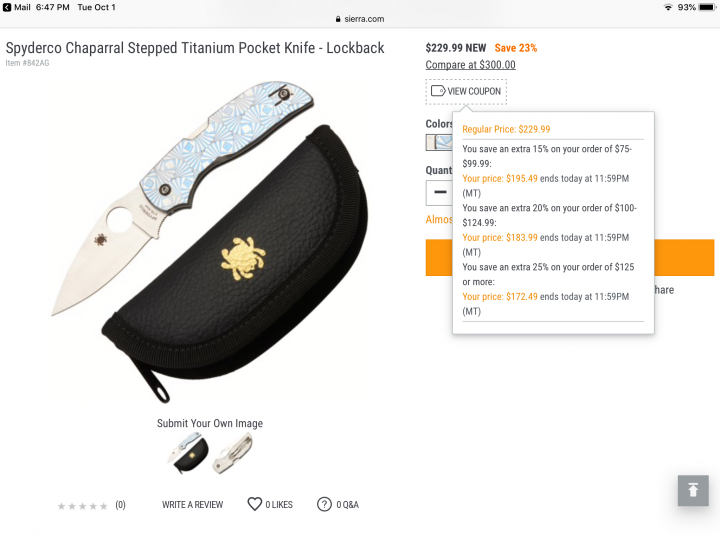The height and width of the screenshot is (540, 720).
Task: Tap the sierra.com address bar
Action: tap(360, 19)
